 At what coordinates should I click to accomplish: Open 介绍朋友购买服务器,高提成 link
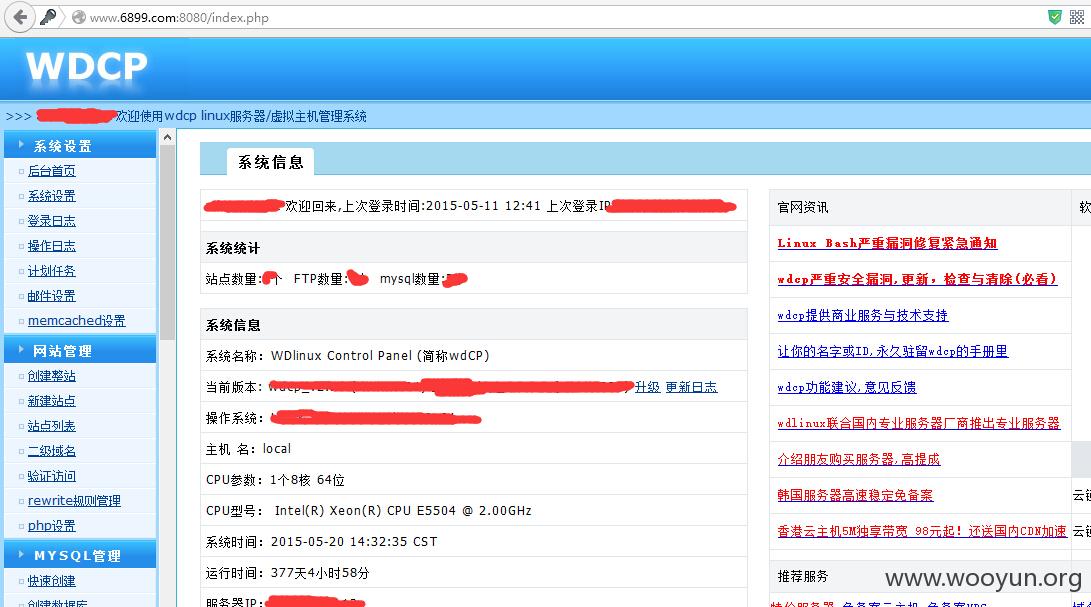(x=859, y=459)
